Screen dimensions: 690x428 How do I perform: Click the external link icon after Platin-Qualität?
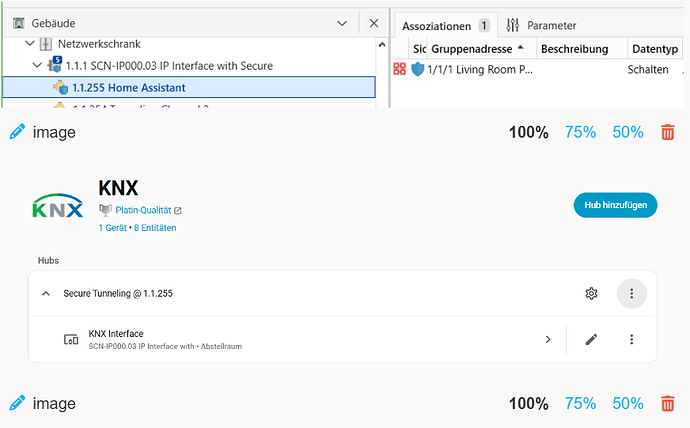click(178, 211)
